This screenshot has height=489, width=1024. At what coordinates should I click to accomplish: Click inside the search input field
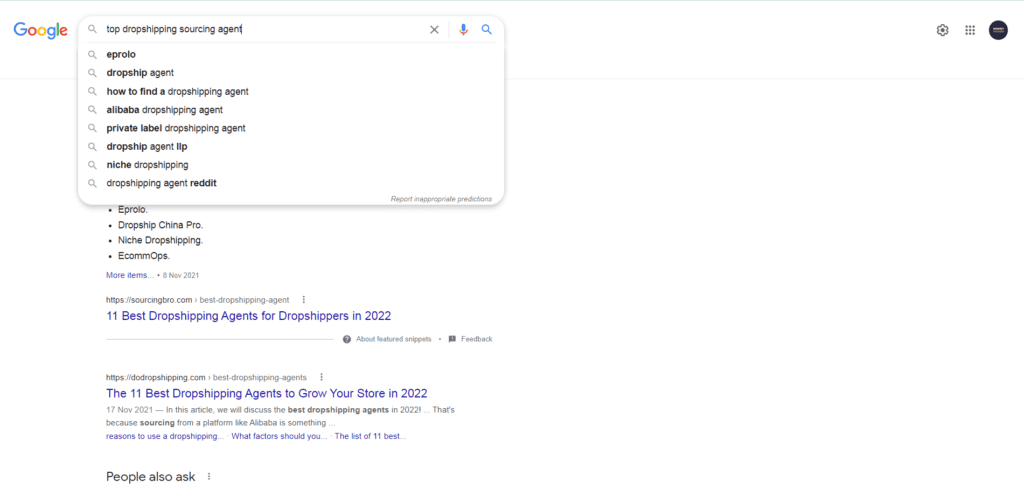(300, 30)
